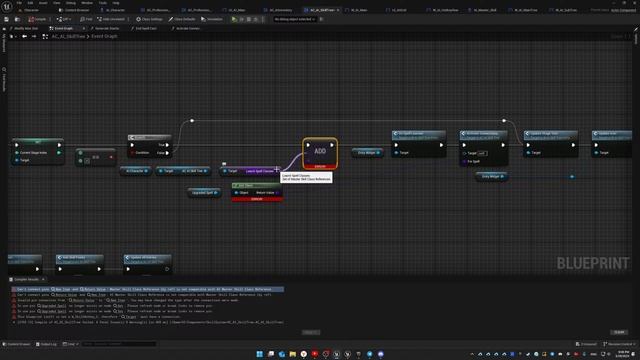The height and width of the screenshot is (360, 640).
Task: Click Hide Unrelated in the toolbar
Action: click(111, 19)
